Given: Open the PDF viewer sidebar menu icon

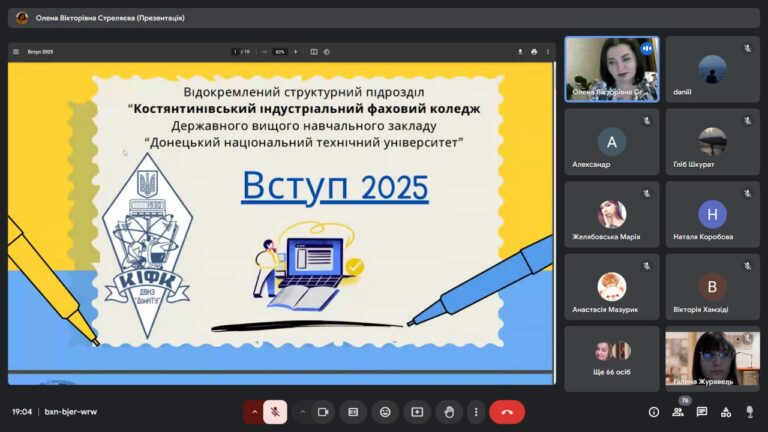Looking at the screenshot, I should 16,51.
